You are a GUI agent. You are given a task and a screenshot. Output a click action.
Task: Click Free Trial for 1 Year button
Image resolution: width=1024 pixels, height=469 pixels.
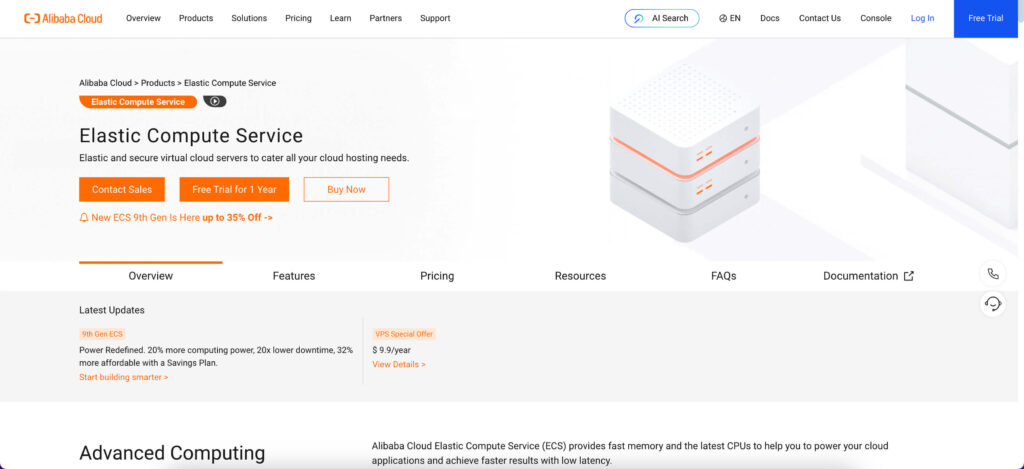pyautogui.click(x=234, y=189)
